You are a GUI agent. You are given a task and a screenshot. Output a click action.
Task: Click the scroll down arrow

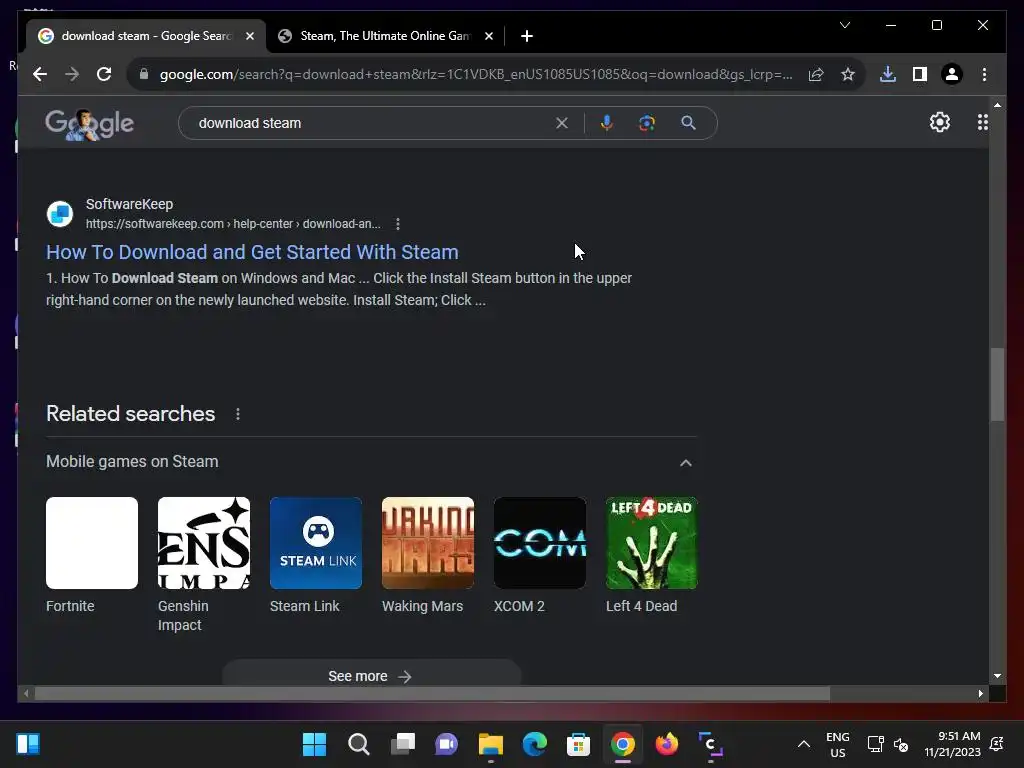pos(997,676)
